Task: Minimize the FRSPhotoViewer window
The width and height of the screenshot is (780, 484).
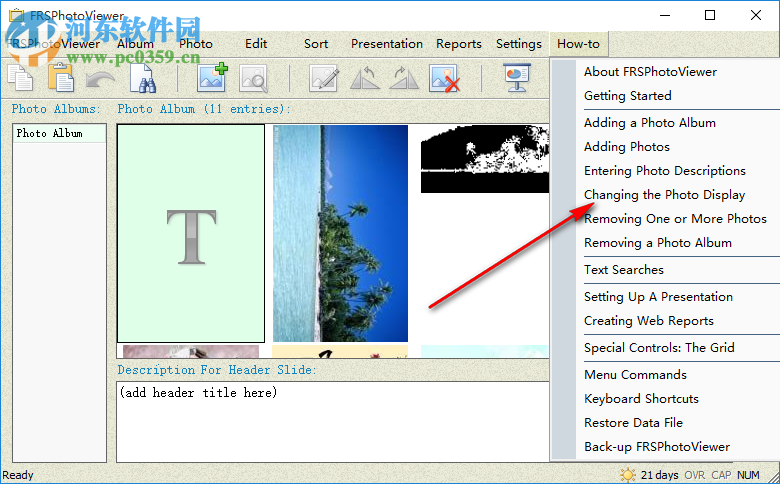Action: tap(665, 15)
